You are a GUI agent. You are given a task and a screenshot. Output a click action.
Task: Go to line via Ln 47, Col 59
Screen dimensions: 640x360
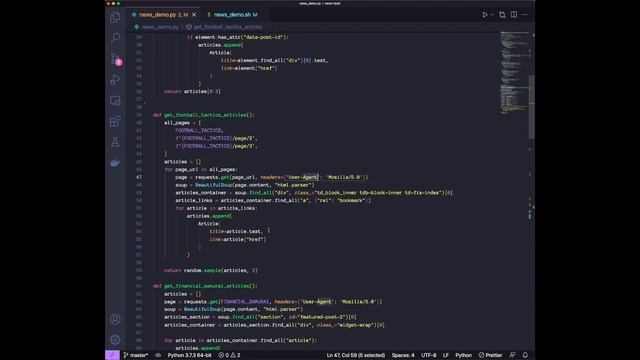[356, 355]
